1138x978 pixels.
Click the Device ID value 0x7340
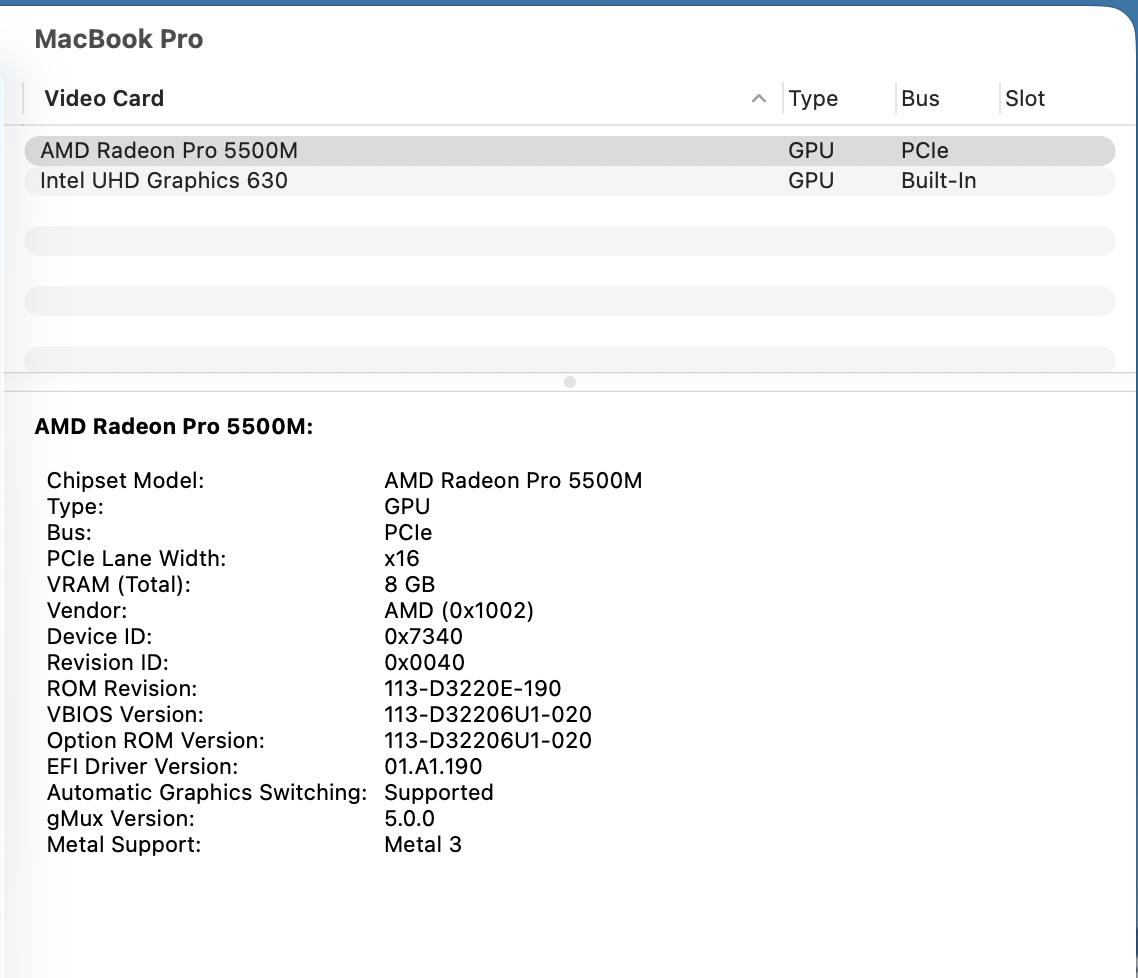tap(423, 637)
